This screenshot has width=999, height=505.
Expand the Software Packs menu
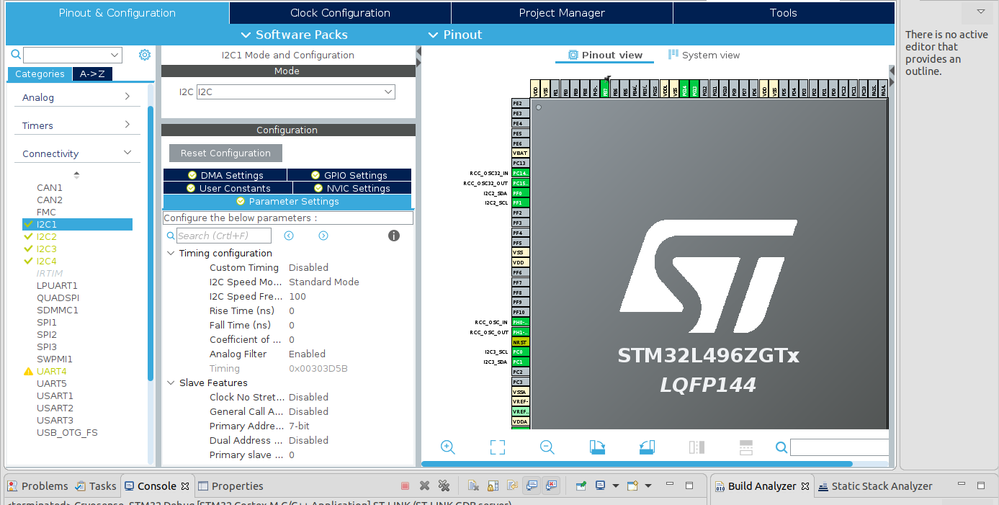294,34
